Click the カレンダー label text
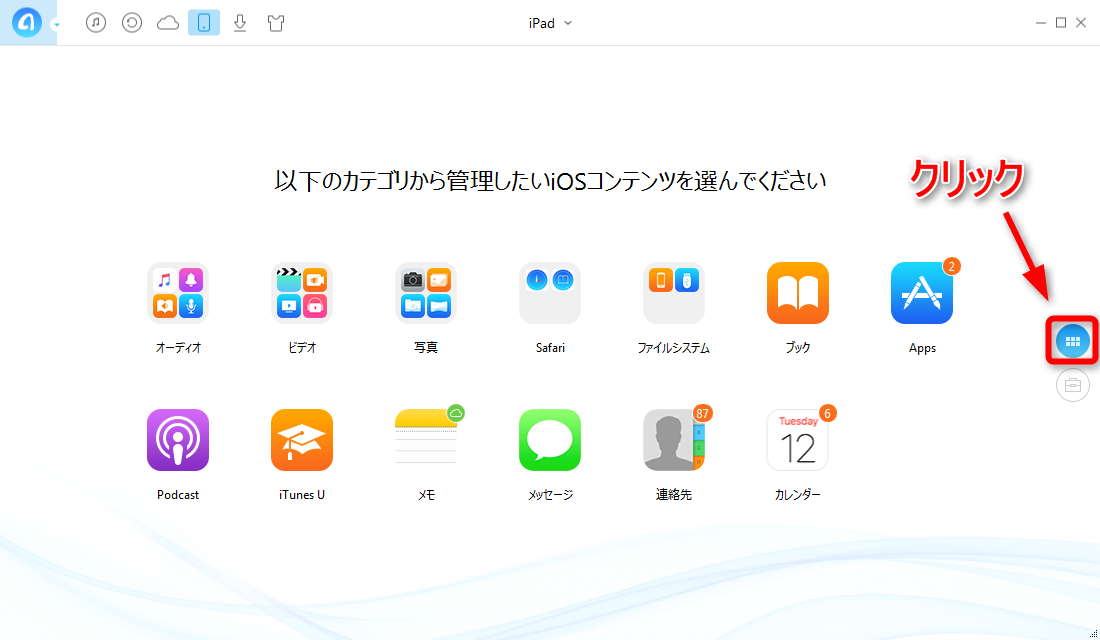 point(798,495)
